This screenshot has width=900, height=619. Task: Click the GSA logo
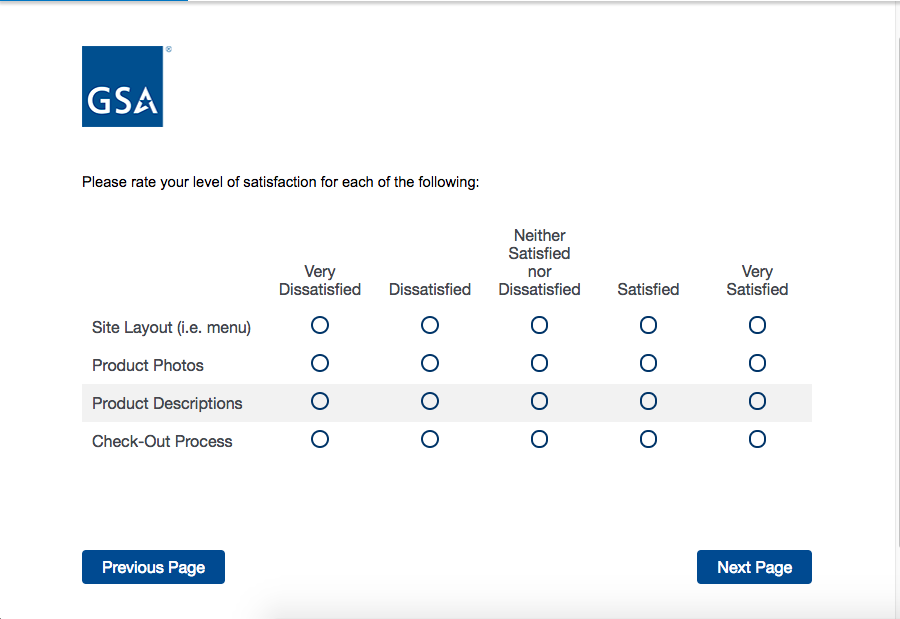click(122, 87)
